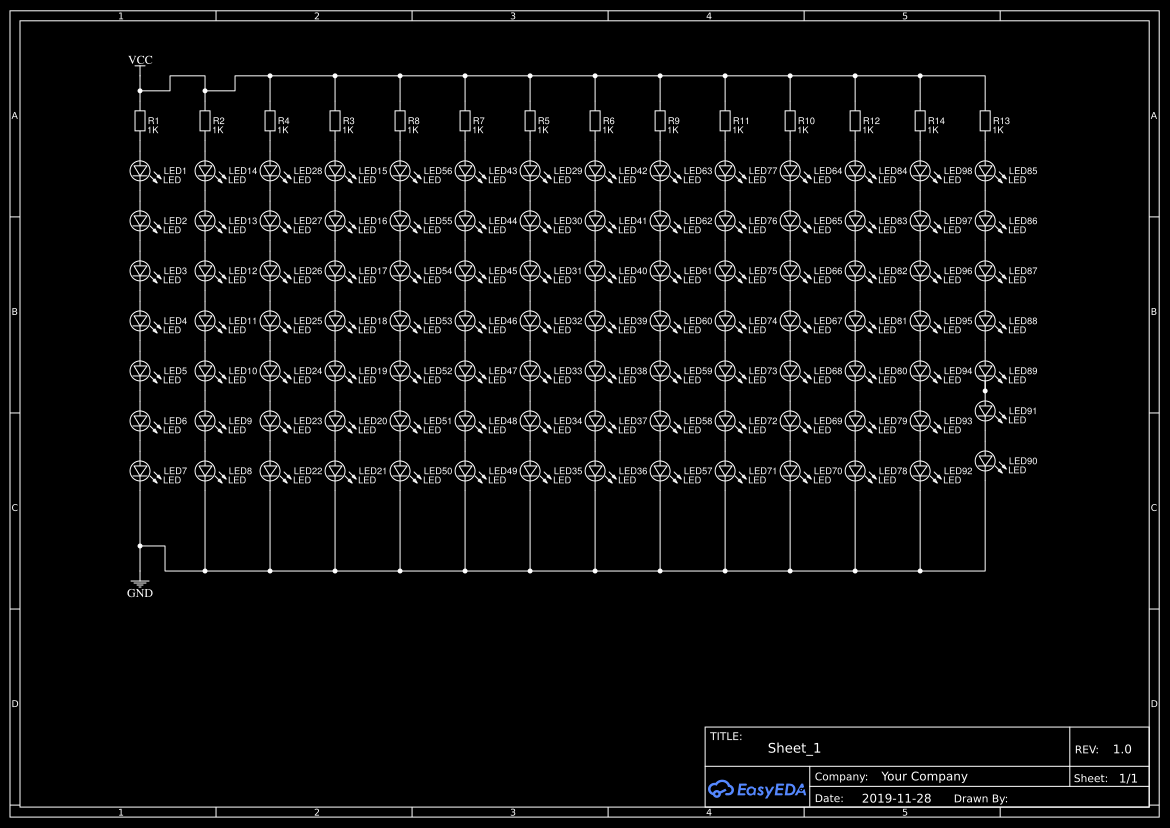Click resistor R13 at far right

click(986, 121)
